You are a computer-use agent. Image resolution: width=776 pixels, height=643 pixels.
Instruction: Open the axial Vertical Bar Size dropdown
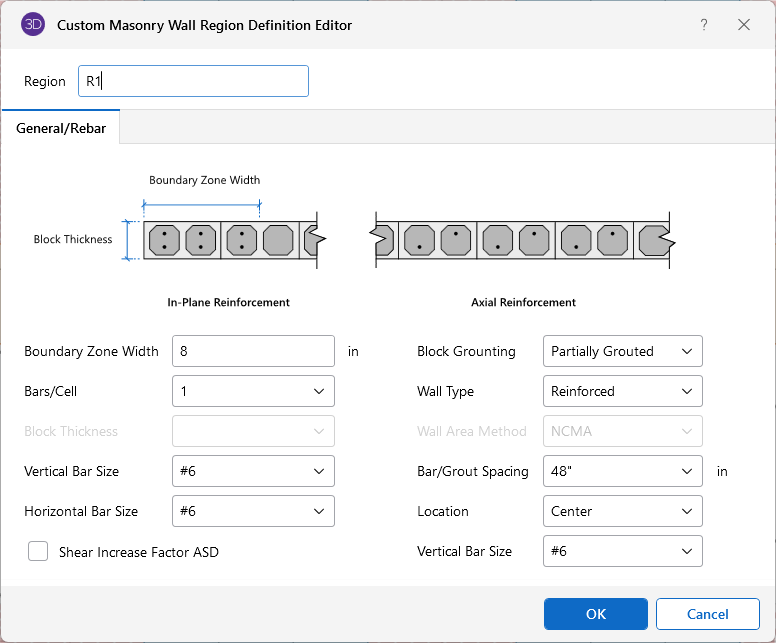tap(622, 551)
